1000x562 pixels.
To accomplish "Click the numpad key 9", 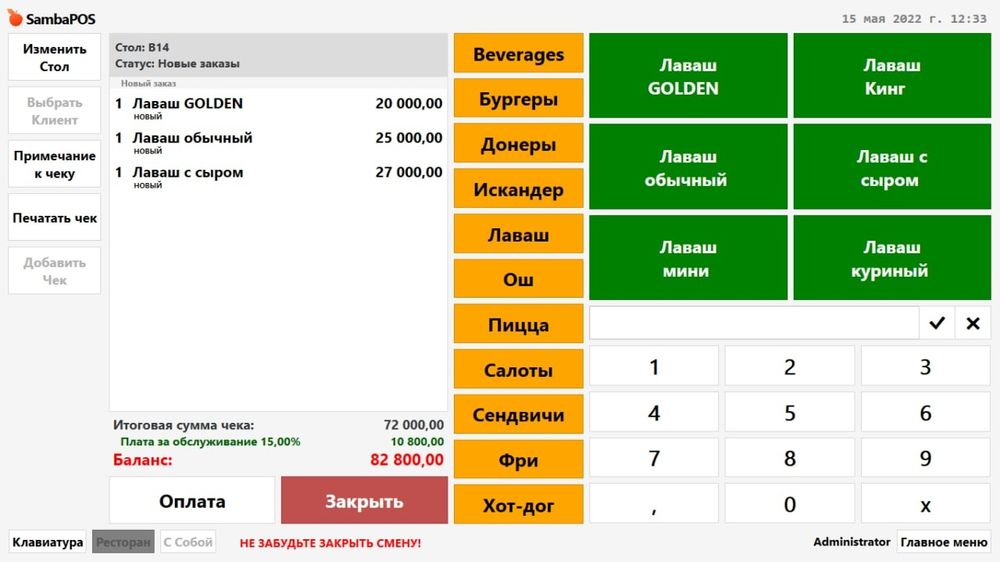I will [925, 458].
